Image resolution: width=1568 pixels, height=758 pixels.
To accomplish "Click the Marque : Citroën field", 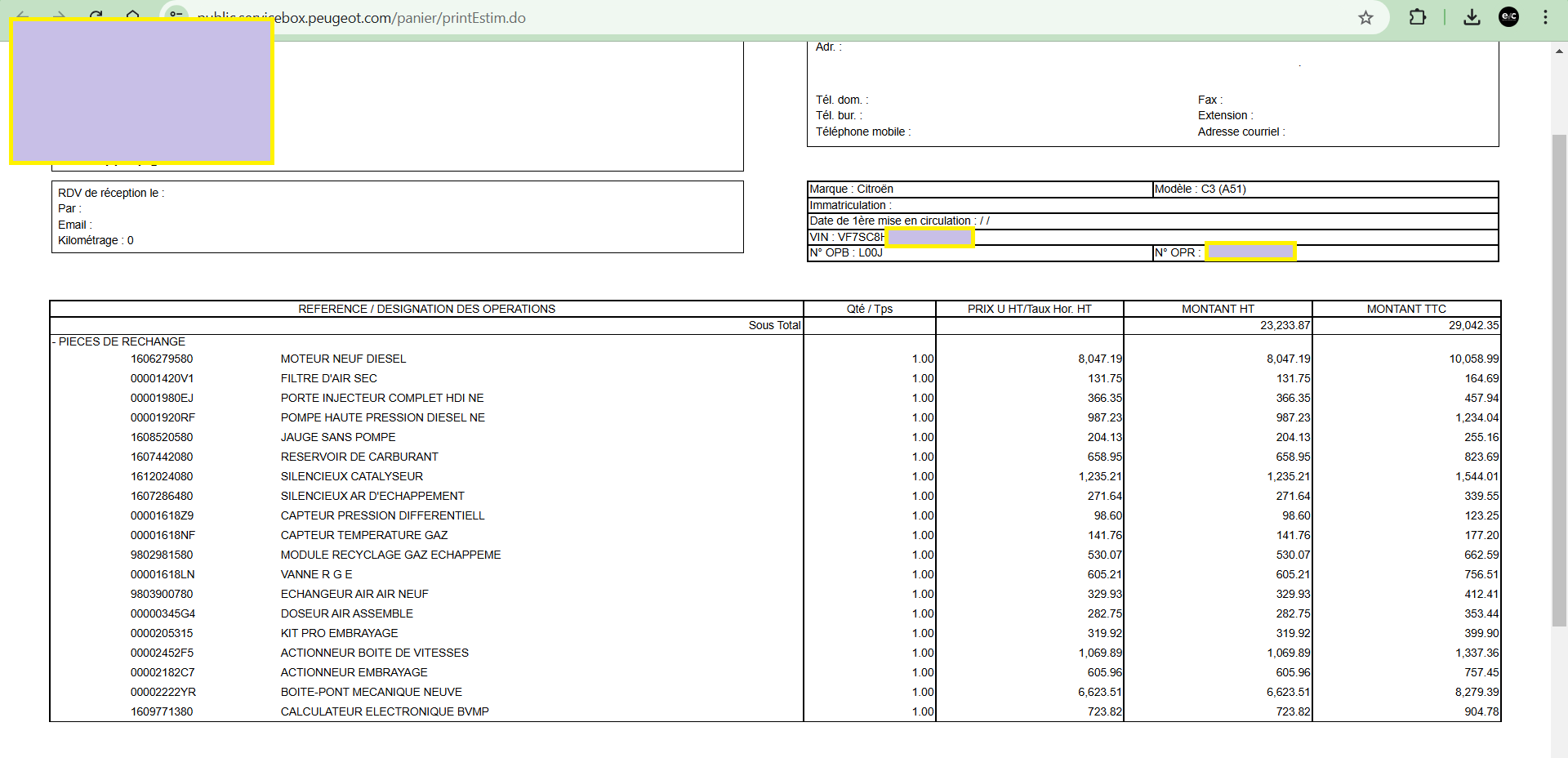I will (x=979, y=189).
